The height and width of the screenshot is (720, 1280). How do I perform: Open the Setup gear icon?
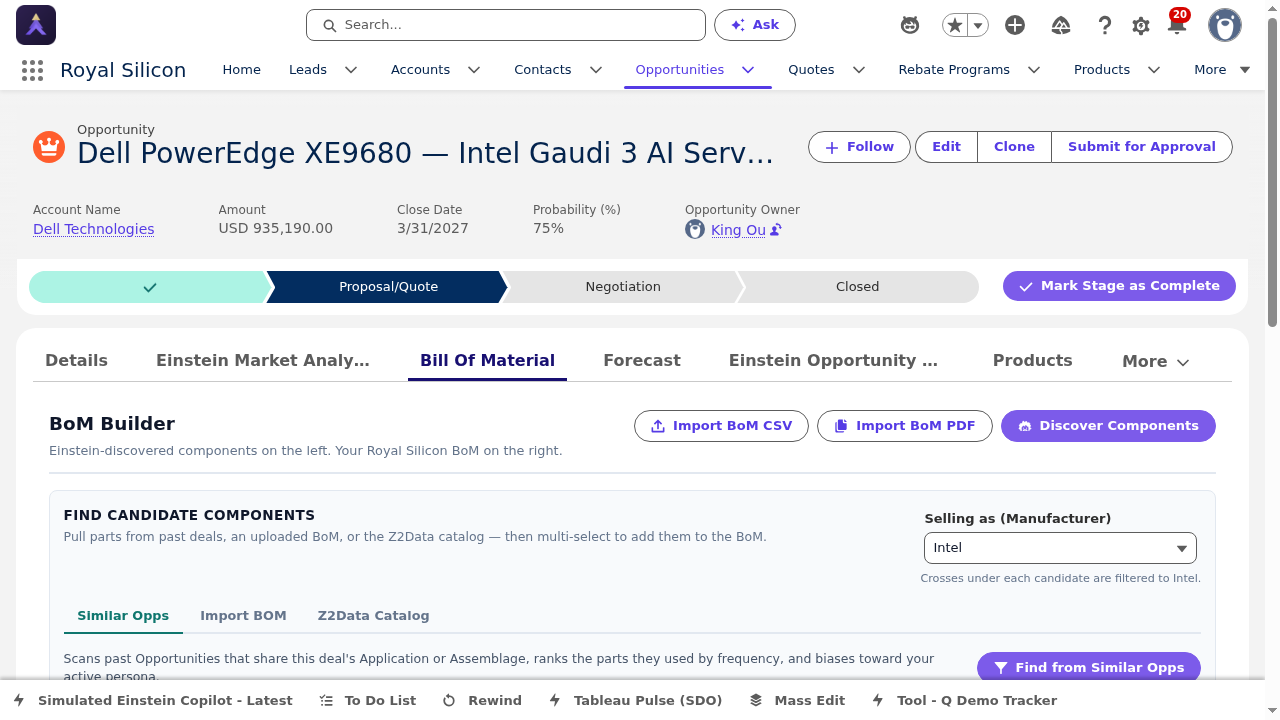pos(1141,26)
